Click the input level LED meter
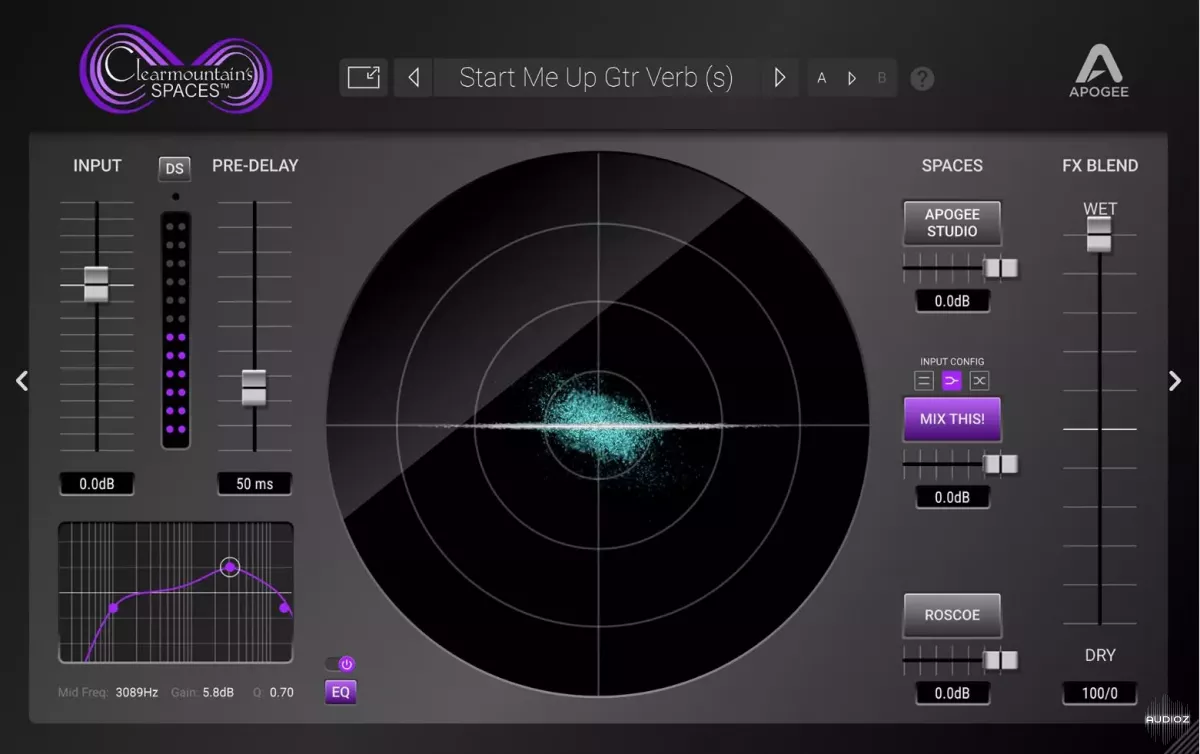The height and width of the screenshot is (754, 1200). click(x=176, y=329)
